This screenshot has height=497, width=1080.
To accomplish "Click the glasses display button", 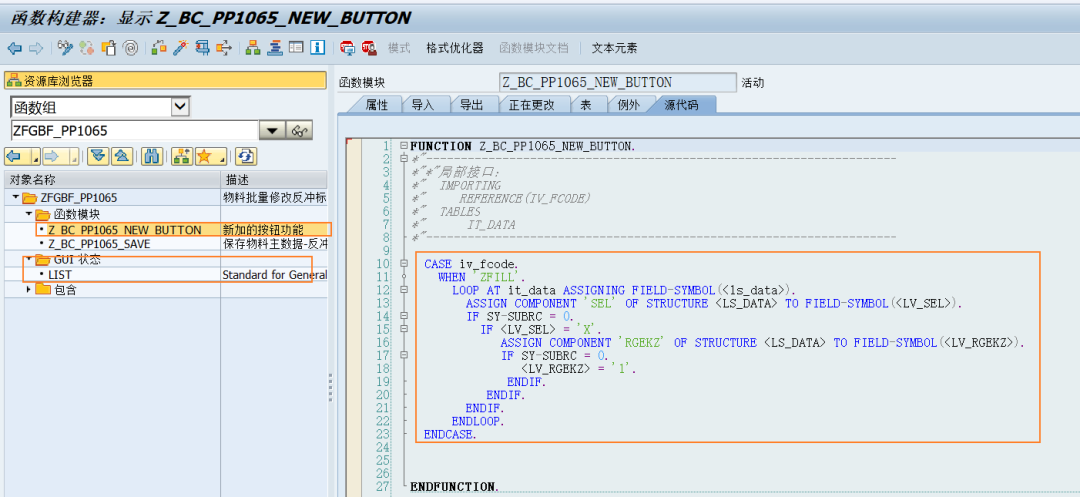I will pyautogui.click(x=300, y=130).
